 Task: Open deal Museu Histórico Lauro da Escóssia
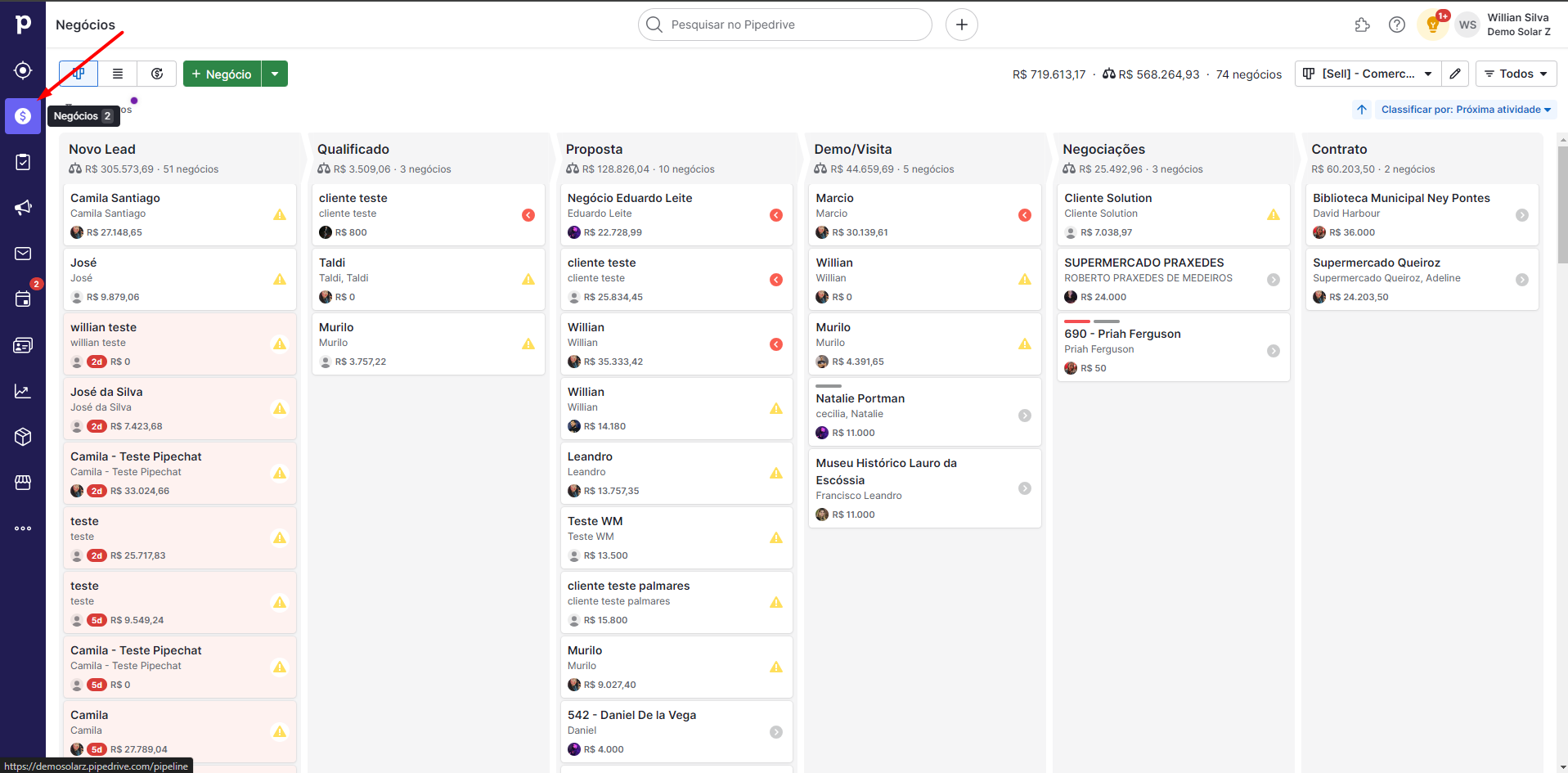[925, 488]
